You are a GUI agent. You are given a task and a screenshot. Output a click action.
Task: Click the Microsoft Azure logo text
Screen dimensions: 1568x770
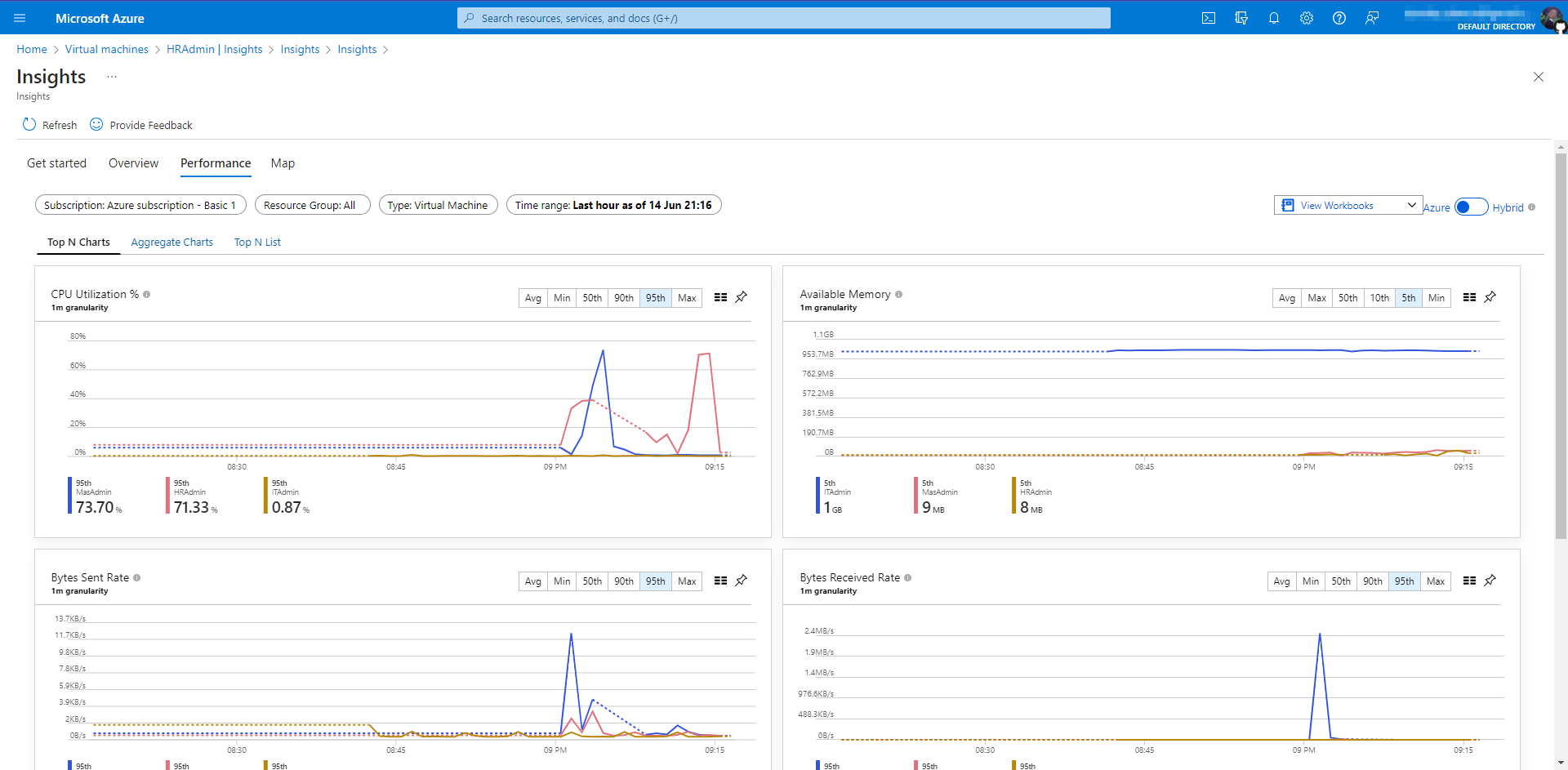click(100, 18)
